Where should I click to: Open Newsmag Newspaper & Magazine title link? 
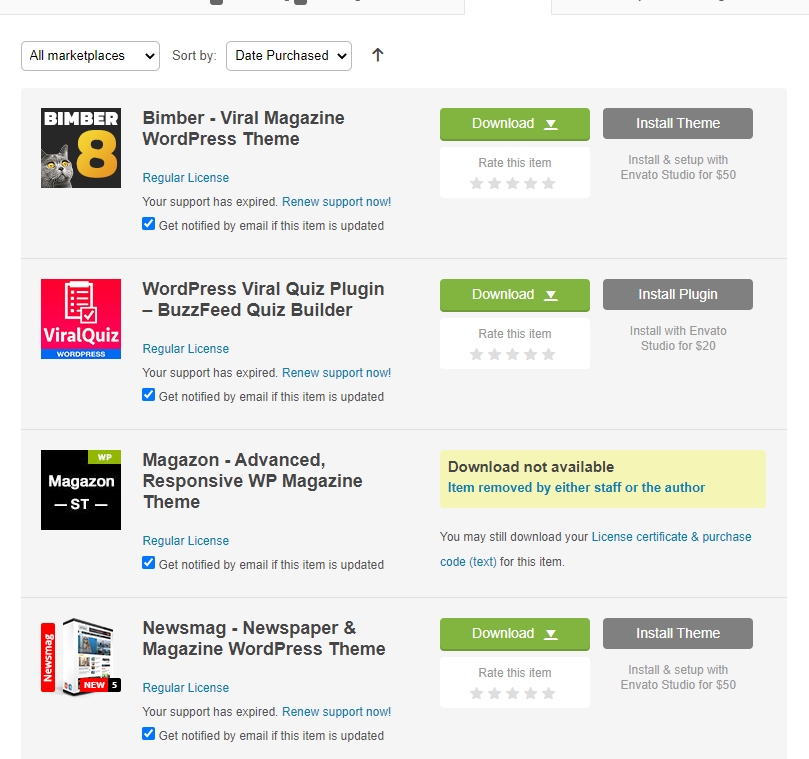[264, 638]
